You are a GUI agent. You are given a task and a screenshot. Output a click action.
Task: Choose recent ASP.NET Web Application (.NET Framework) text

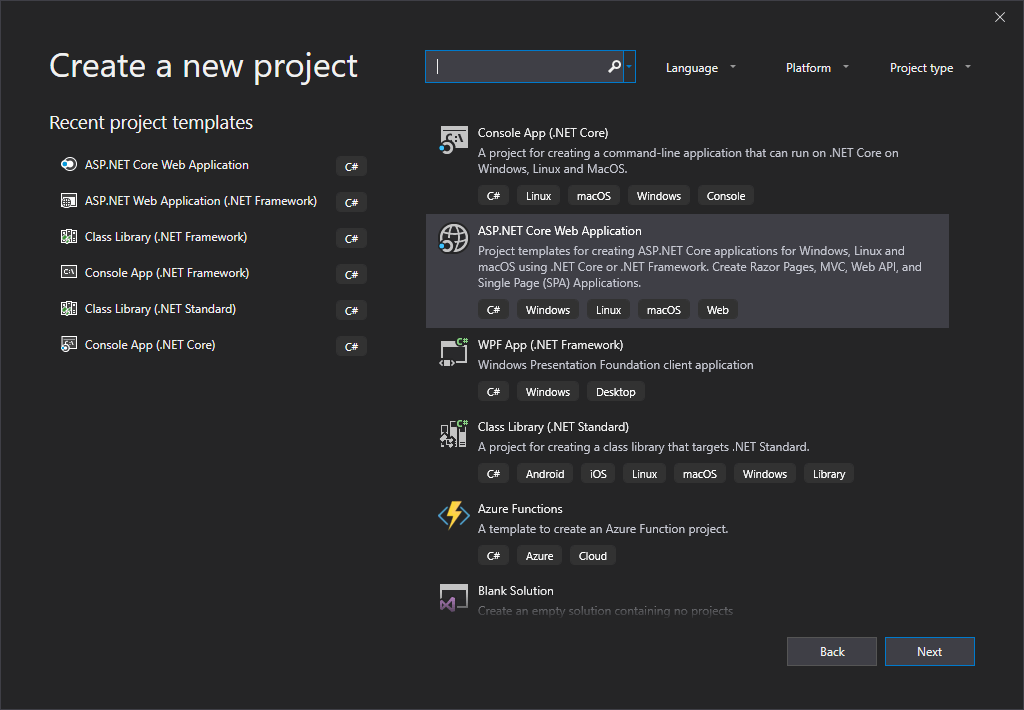tap(200, 201)
